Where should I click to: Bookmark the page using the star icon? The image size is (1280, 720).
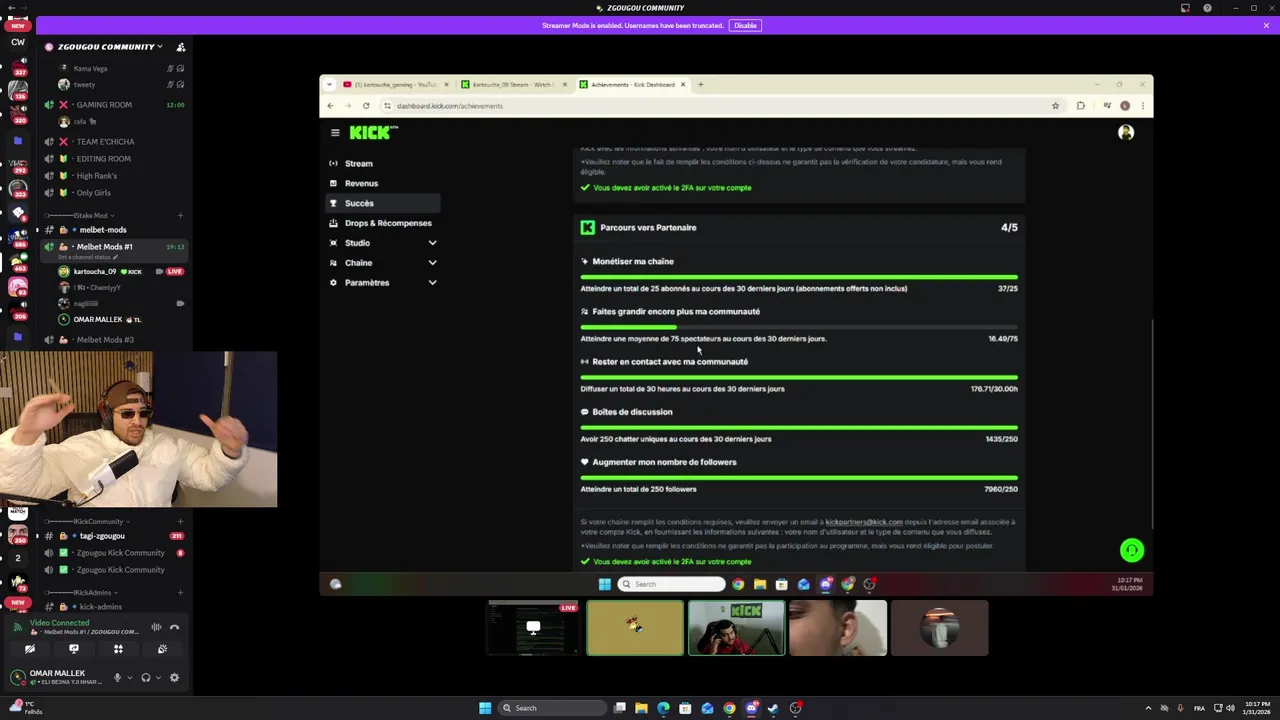click(x=1055, y=105)
